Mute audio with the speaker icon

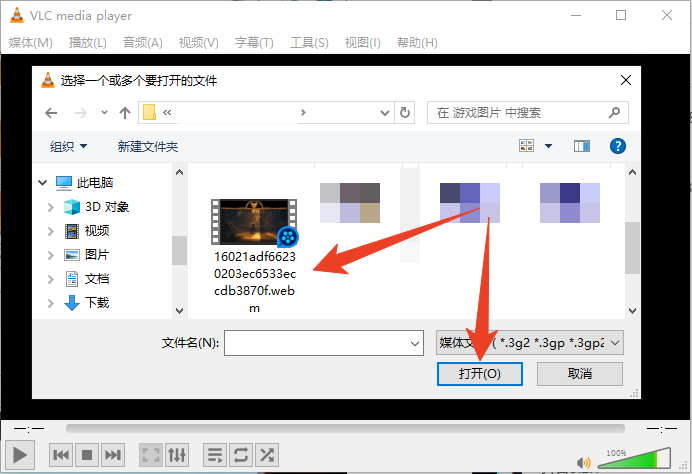click(x=584, y=462)
